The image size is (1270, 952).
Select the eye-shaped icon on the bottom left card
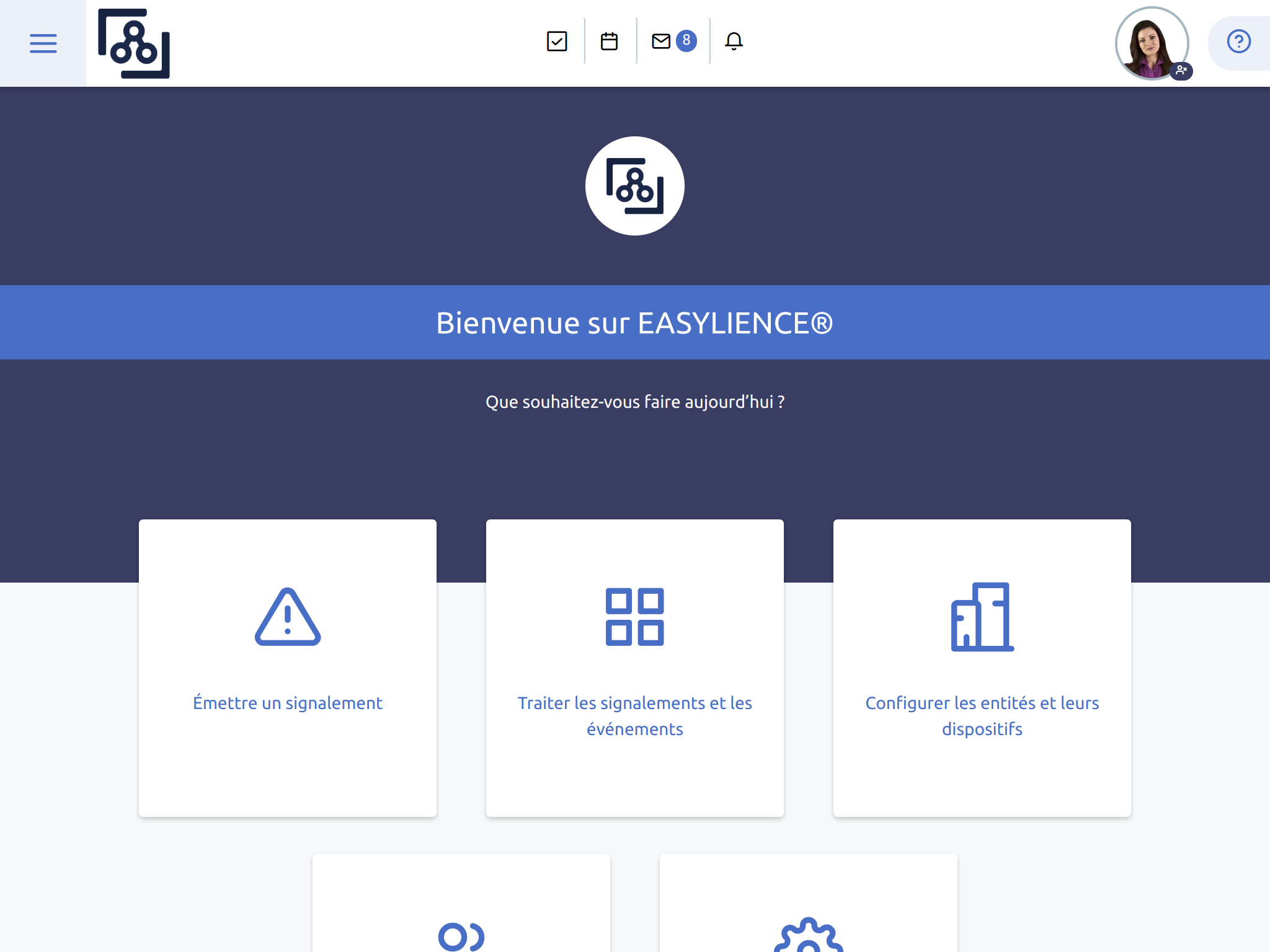click(x=461, y=937)
